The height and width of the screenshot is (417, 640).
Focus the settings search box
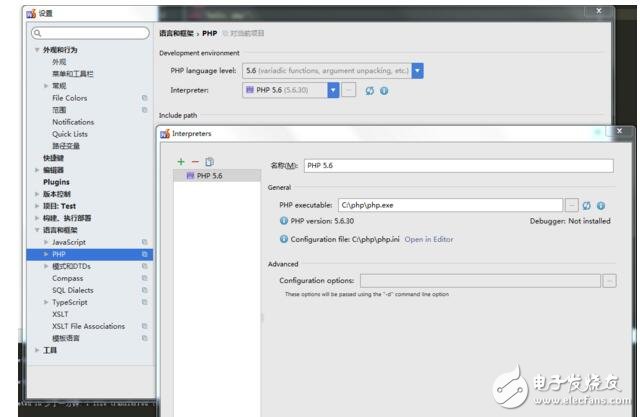click(x=90, y=33)
